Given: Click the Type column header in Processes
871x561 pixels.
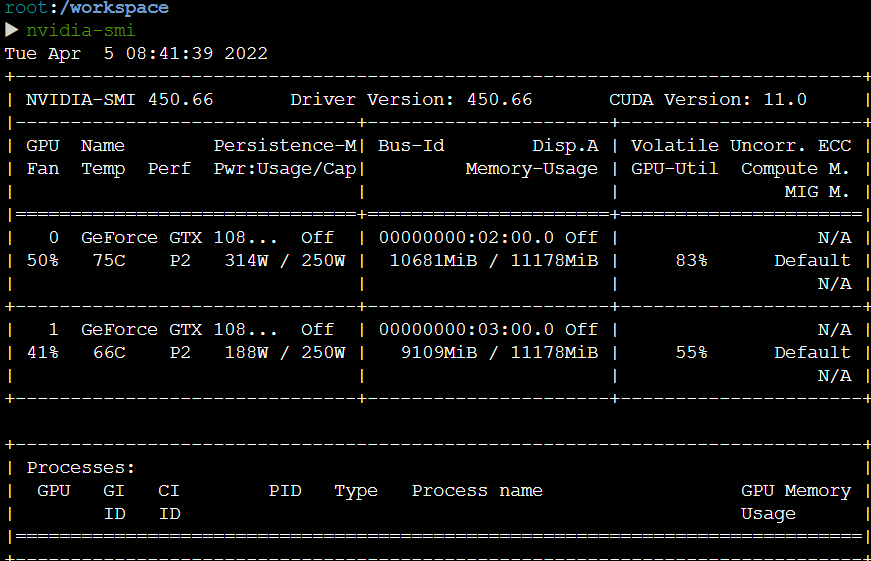Looking at the screenshot, I should 356,491.
